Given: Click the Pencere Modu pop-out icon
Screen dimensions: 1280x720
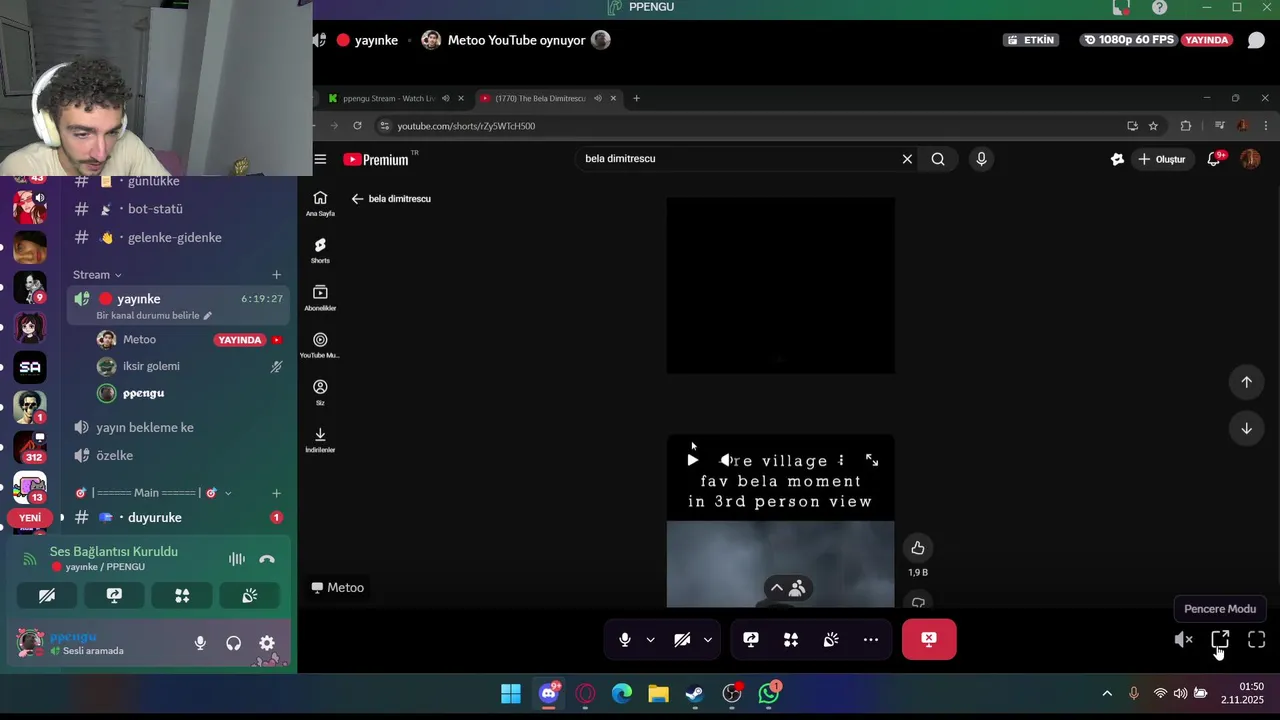Looking at the screenshot, I should click(1220, 640).
